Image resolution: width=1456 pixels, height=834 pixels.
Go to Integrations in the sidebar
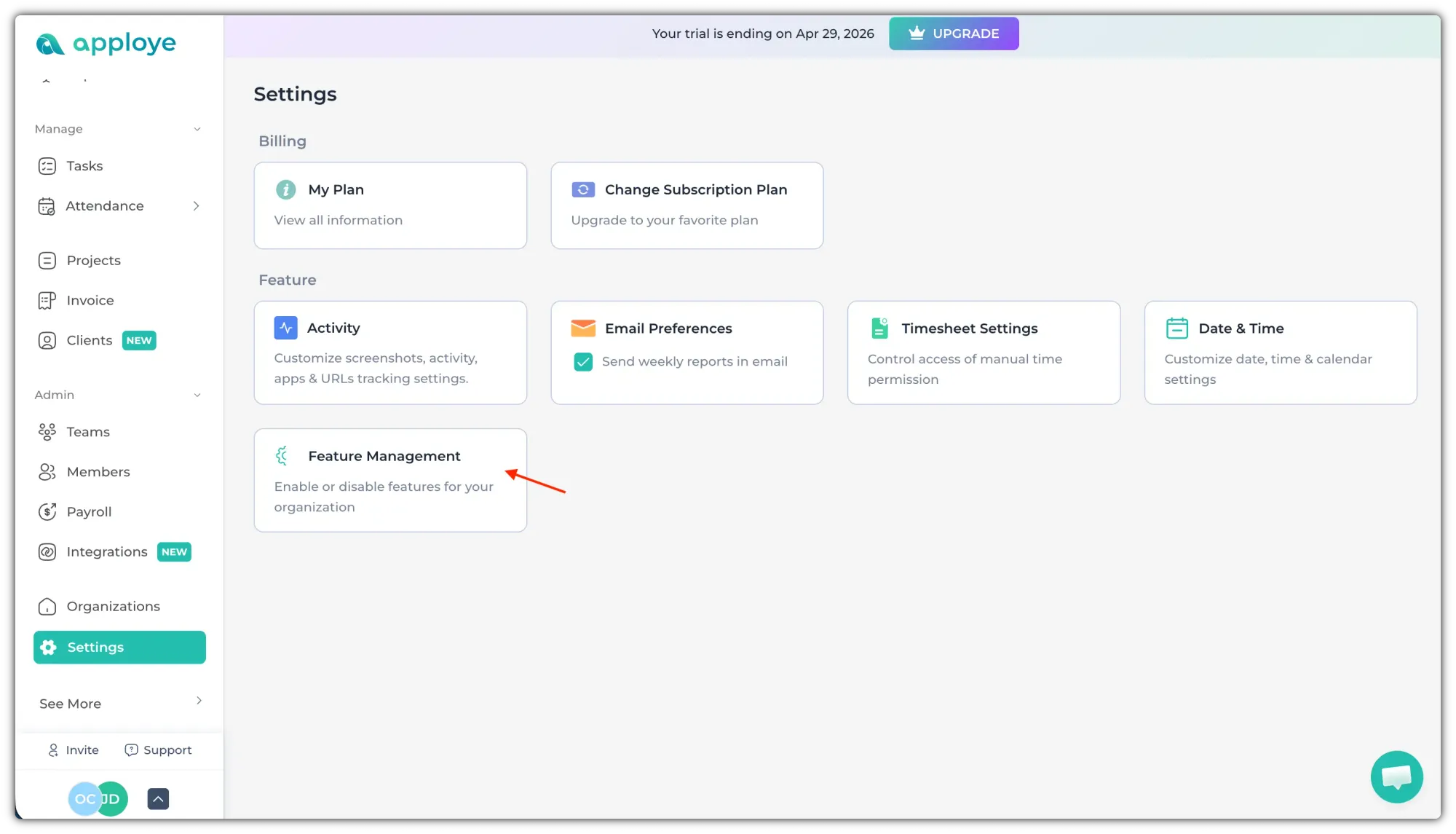point(107,552)
